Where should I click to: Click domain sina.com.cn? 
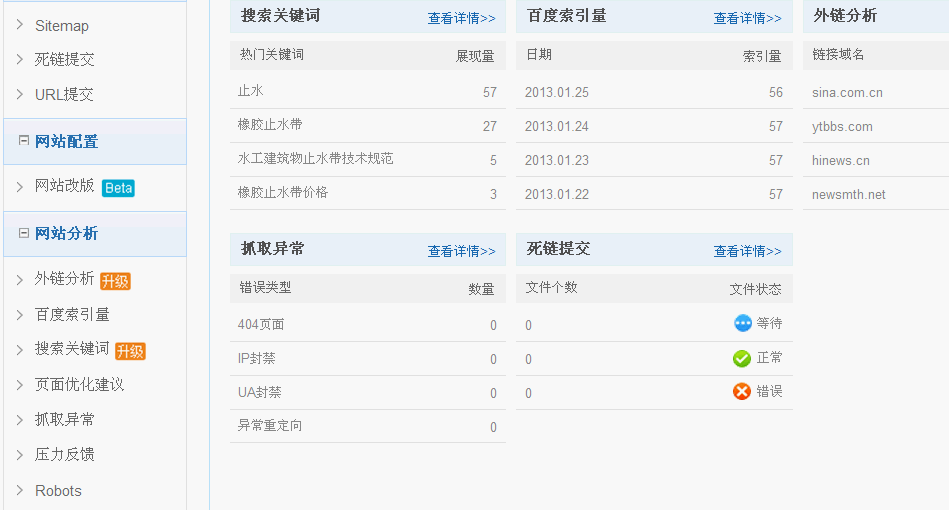(x=847, y=93)
